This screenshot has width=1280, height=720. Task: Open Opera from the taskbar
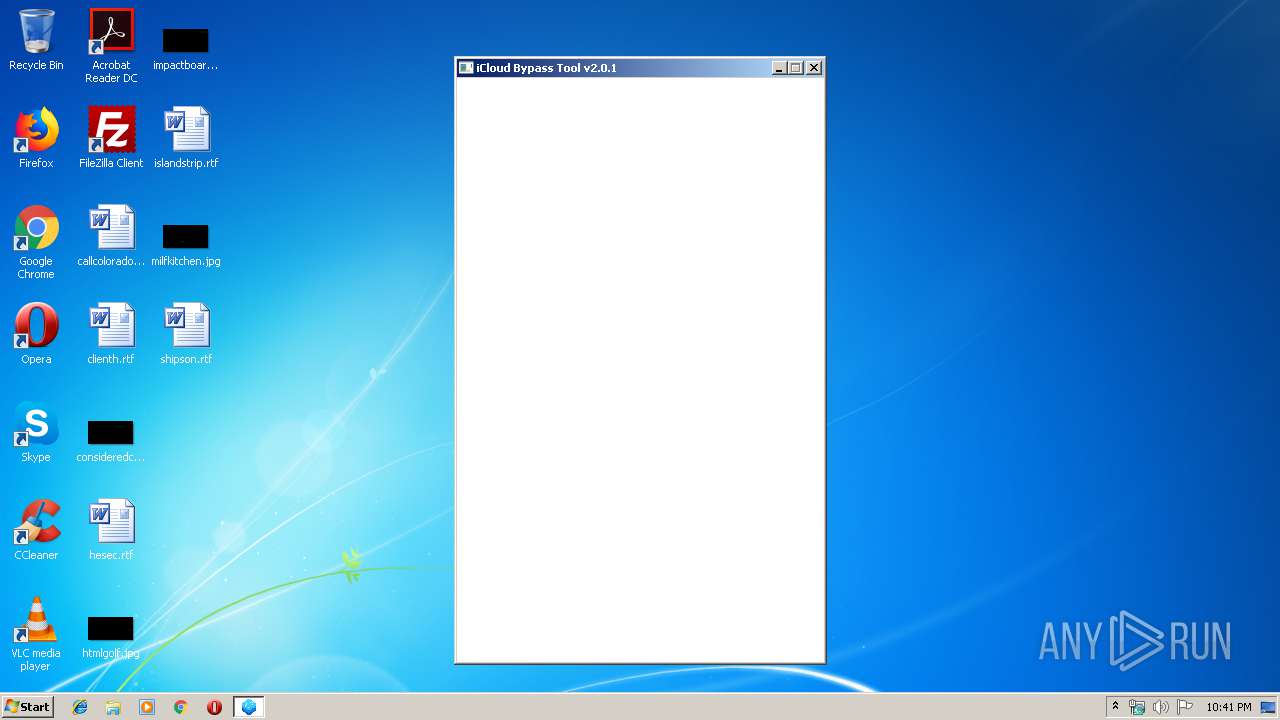point(214,707)
